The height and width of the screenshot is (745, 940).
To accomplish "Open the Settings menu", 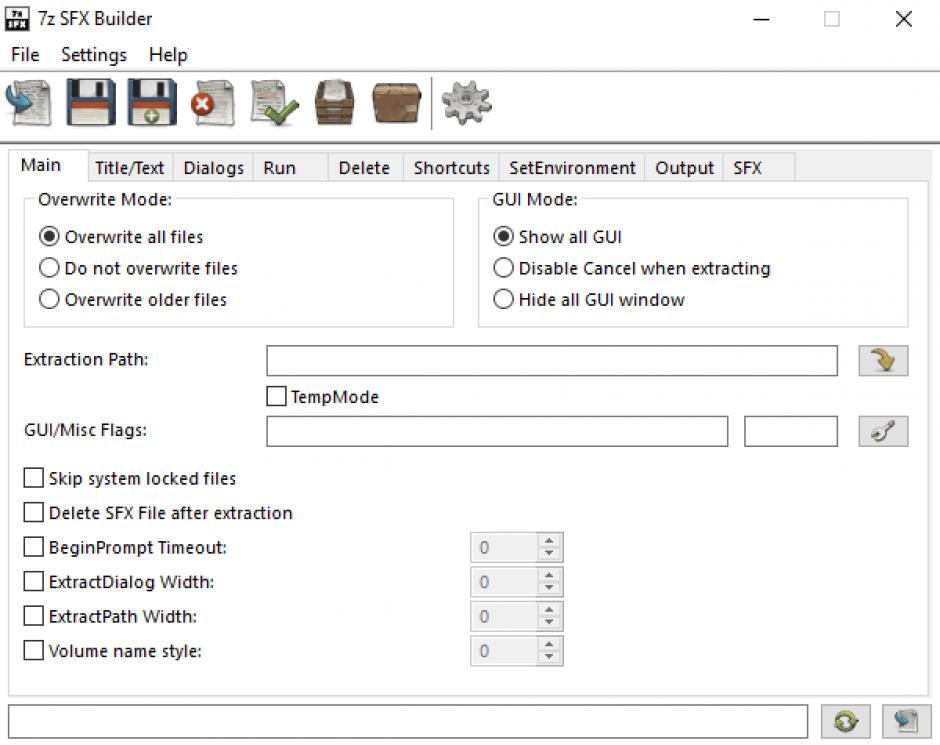I will (x=93, y=55).
